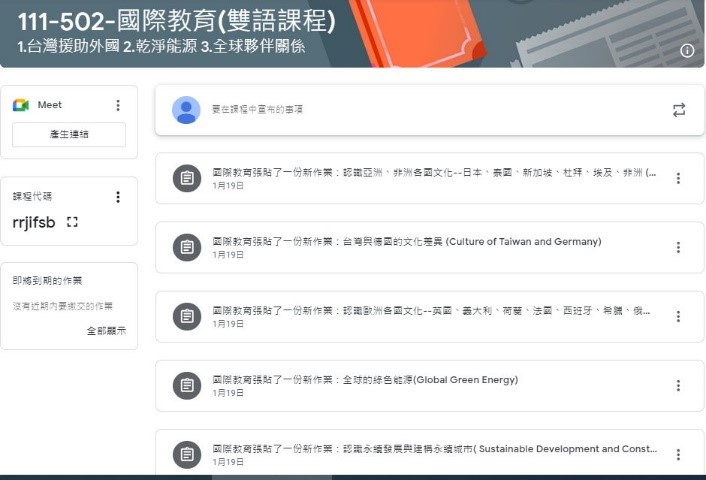Click assignment icon for Sustainable Development post
This screenshot has height=480, width=706.
(186, 455)
